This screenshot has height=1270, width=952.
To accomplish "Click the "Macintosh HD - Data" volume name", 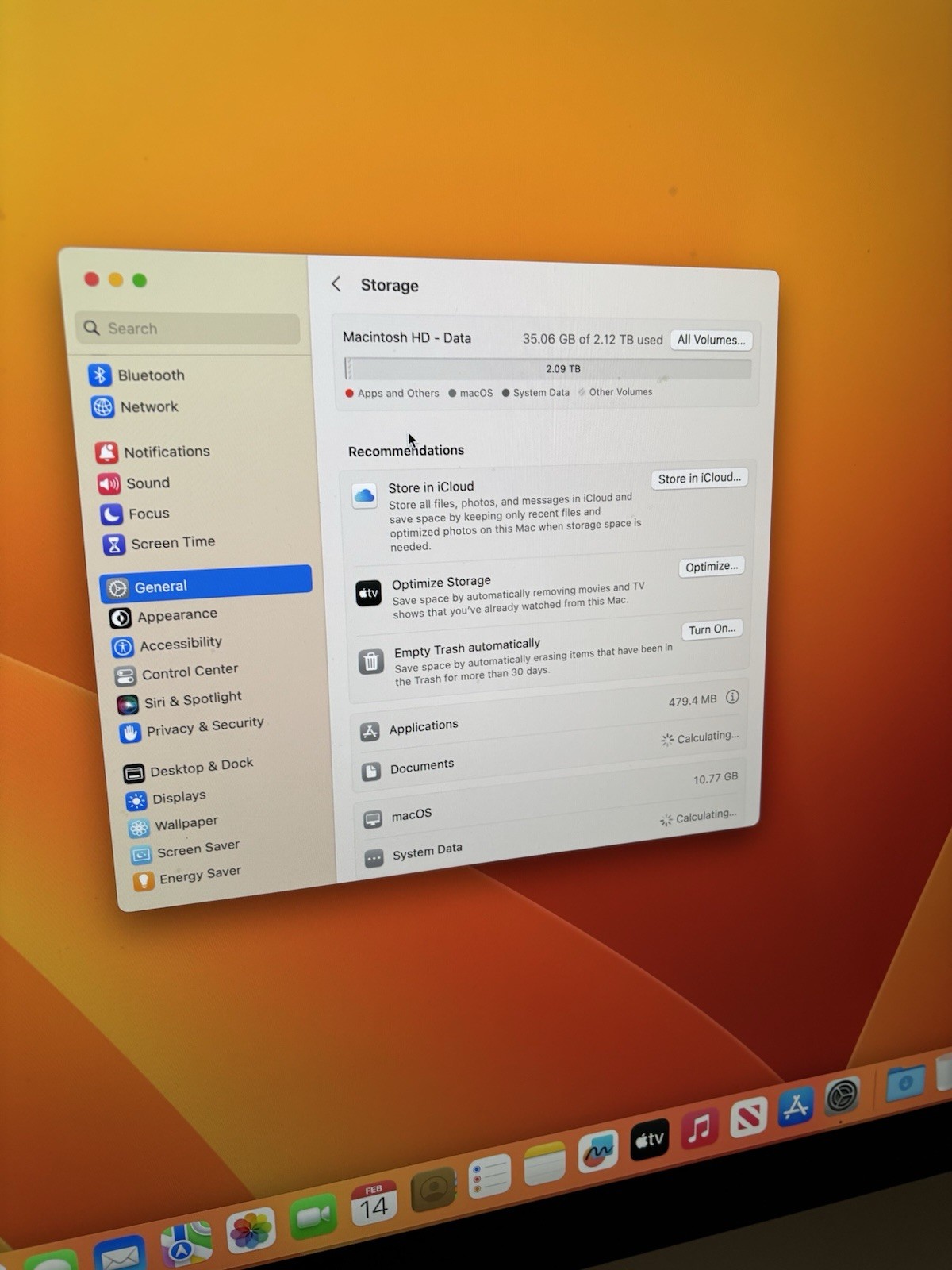I will point(407,337).
